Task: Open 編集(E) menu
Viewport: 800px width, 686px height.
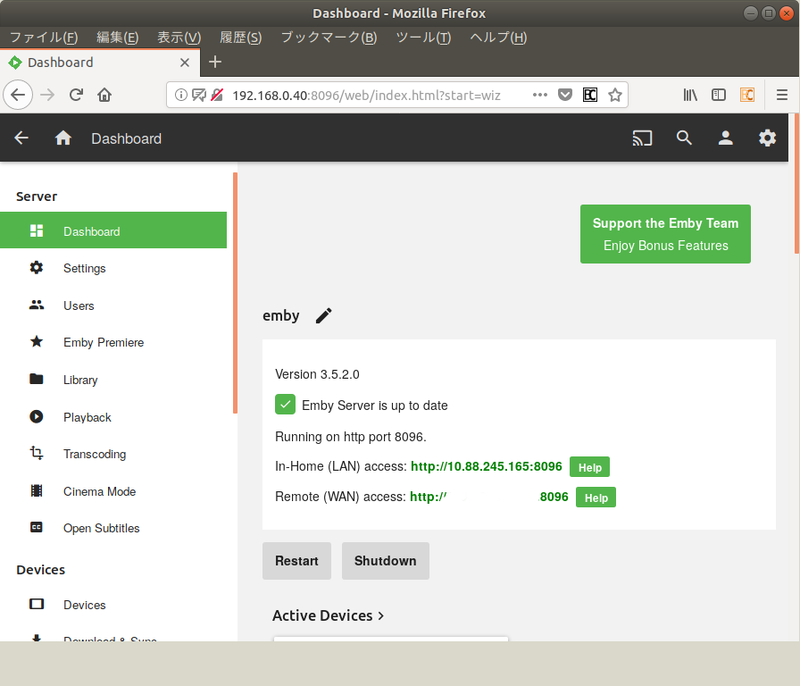Action: (117, 37)
